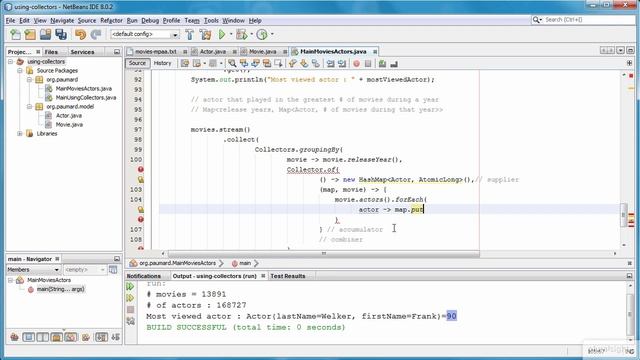Click the Build Project hammer icon

pos(190,35)
